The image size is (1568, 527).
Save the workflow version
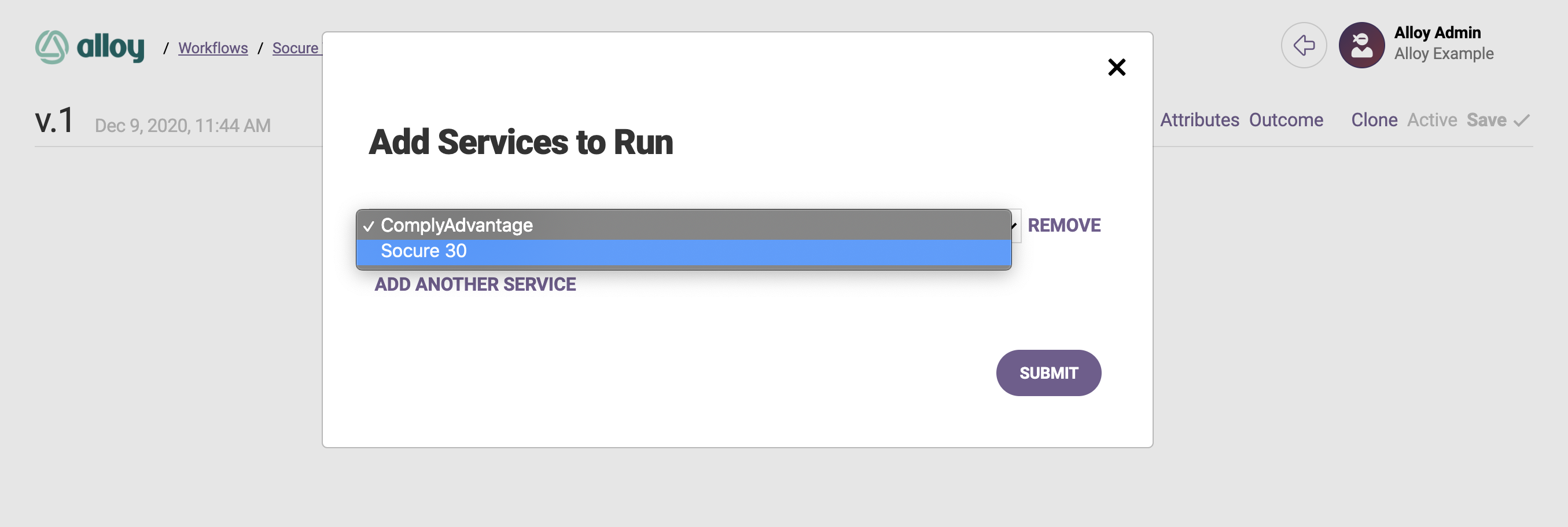click(1486, 120)
